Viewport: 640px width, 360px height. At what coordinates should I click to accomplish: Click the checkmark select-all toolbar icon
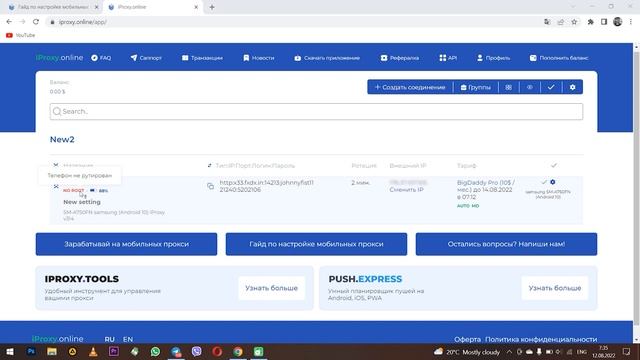[551, 87]
